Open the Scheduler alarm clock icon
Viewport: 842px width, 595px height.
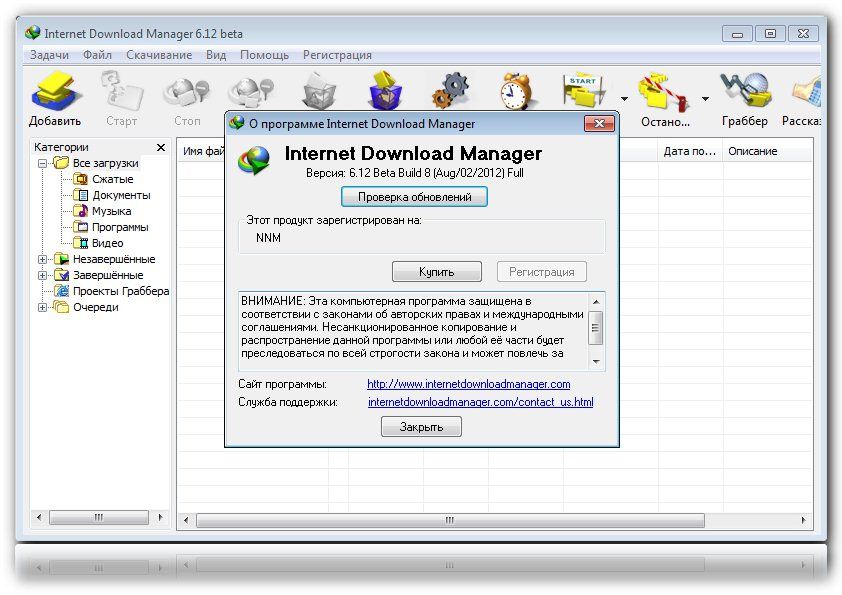[x=516, y=91]
